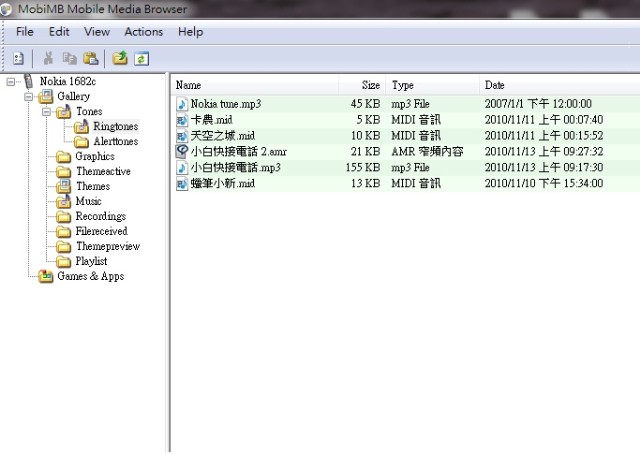Click the Paste clipboard toolbar icon

(91, 59)
